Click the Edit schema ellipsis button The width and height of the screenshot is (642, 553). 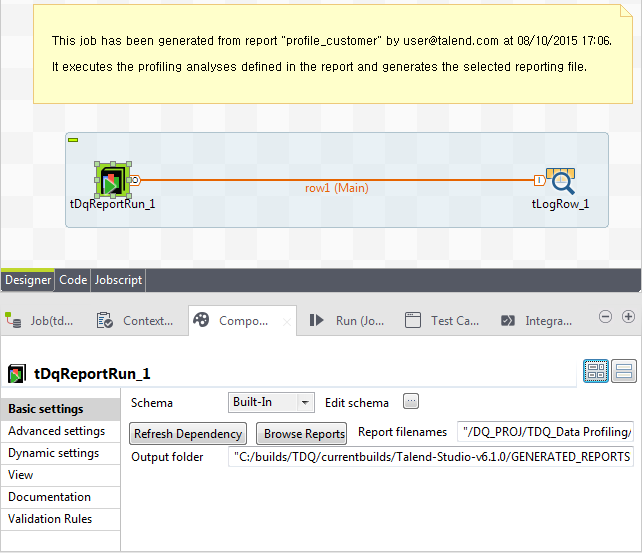click(x=411, y=401)
